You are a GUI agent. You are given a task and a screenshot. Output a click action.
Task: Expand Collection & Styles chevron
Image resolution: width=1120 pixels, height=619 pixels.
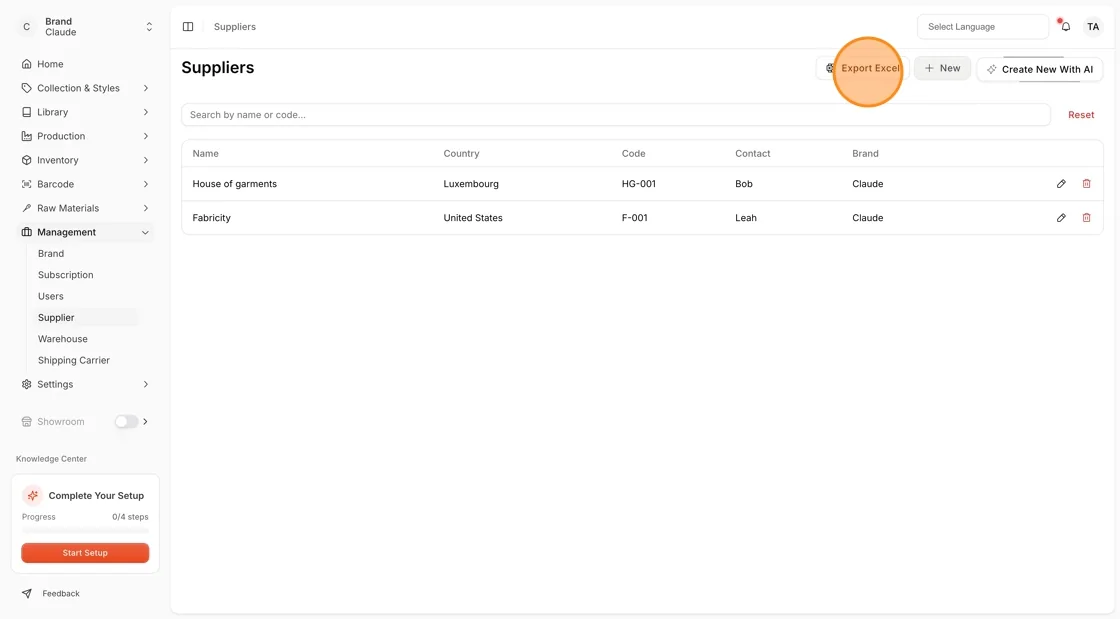[146, 88]
